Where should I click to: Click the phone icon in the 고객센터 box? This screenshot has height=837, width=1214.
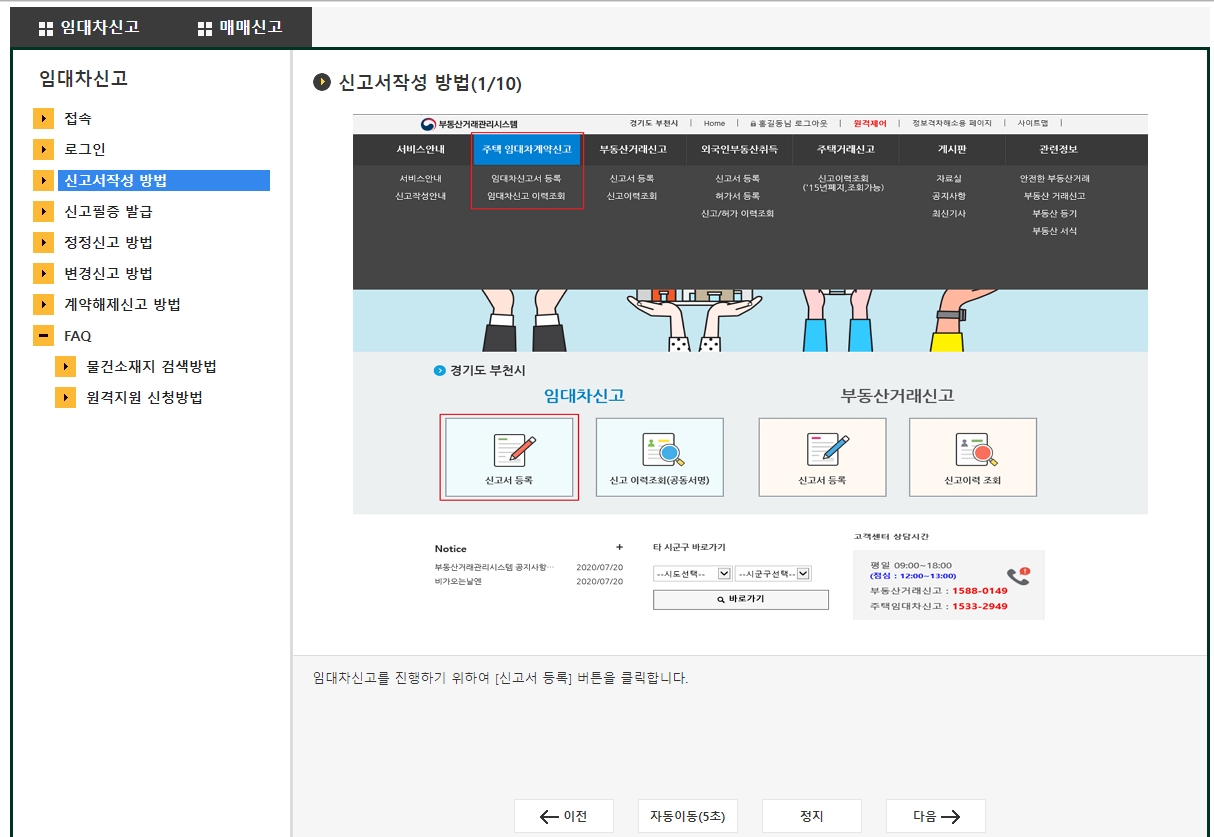(x=1018, y=576)
